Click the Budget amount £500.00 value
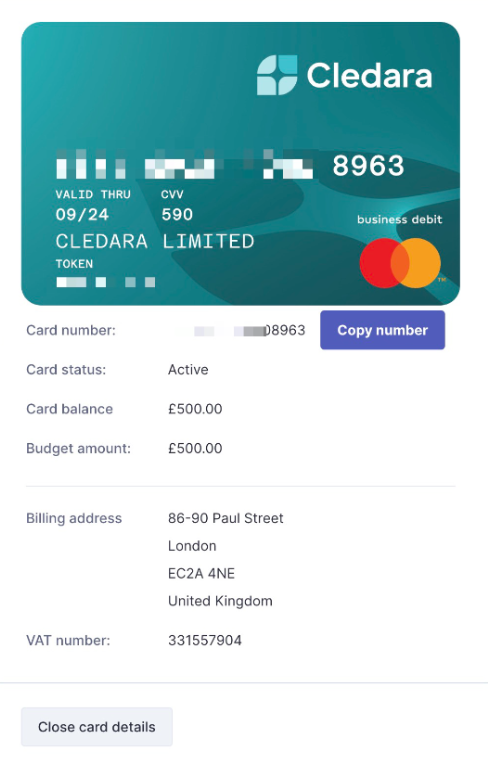The height and width of the screenshot is (762, 488). (195, 448)
